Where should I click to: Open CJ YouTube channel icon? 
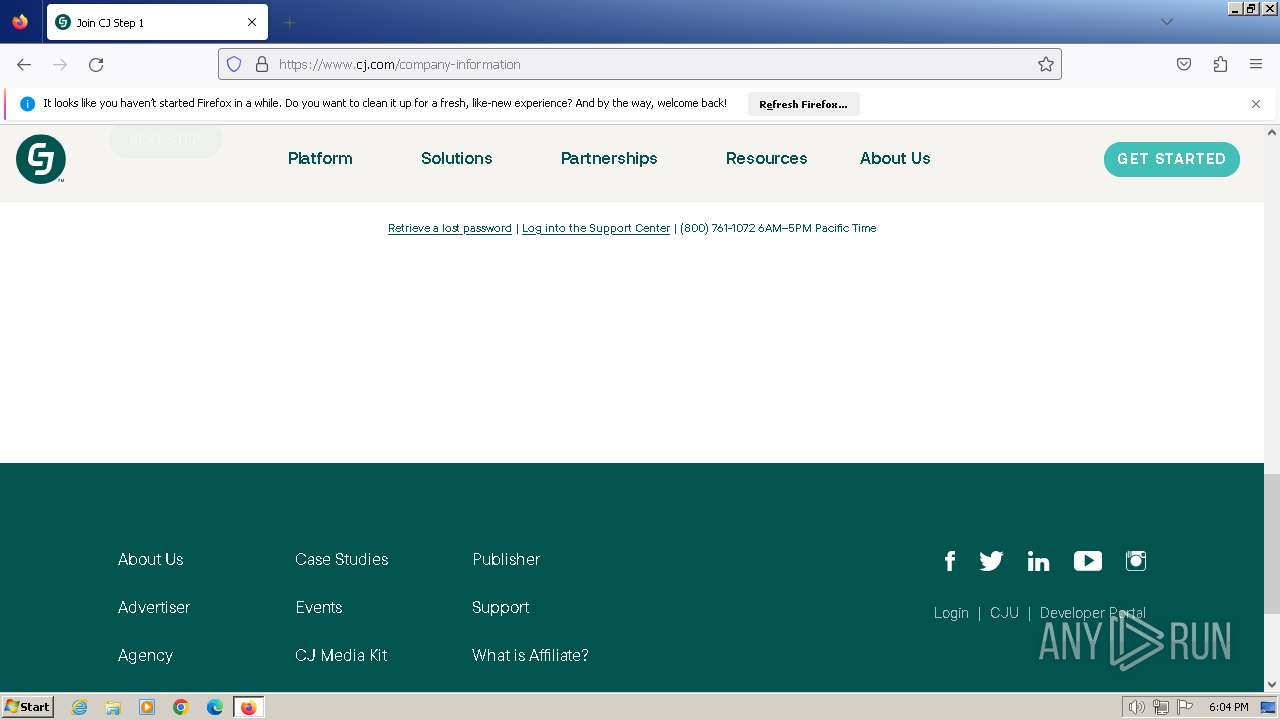(1088, 561)
